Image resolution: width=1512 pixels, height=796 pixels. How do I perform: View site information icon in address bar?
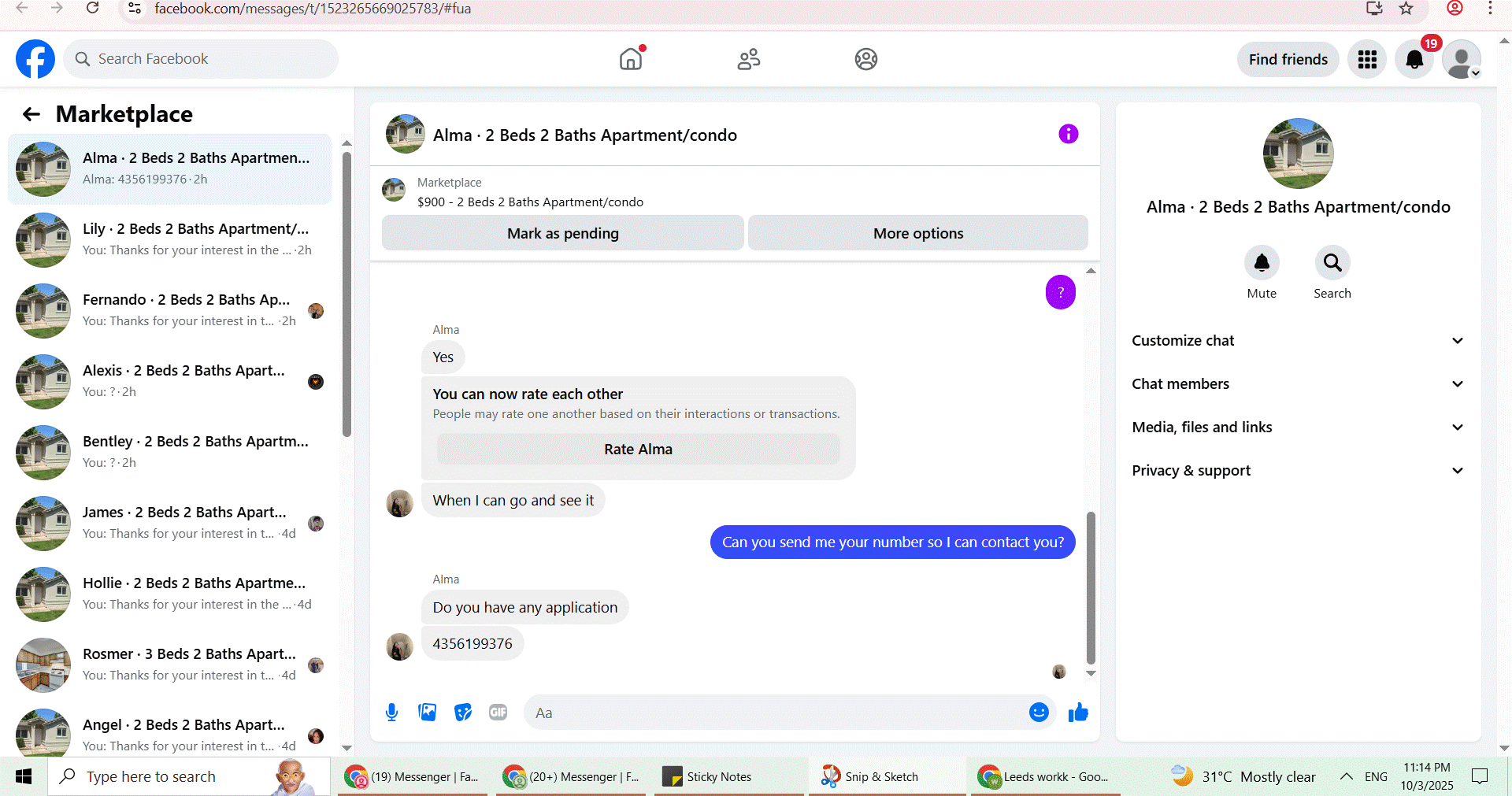point(135,8)
